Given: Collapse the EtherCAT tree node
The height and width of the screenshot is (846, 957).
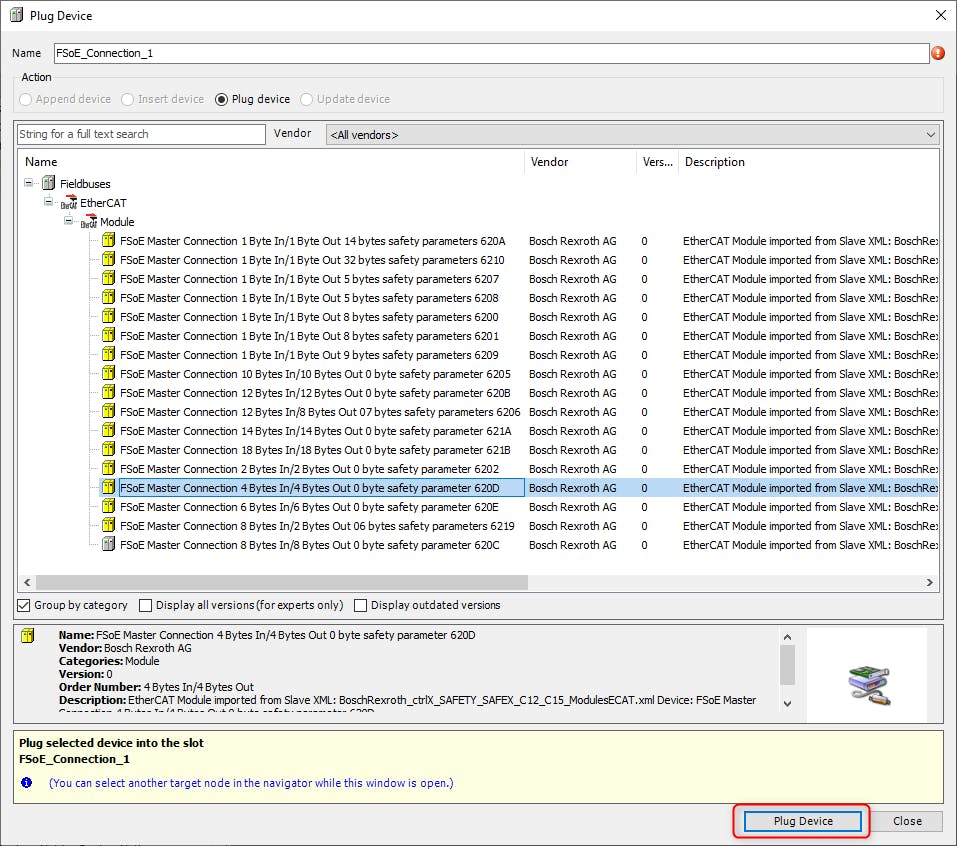Looking at the screenshot, I should point(48,201).
